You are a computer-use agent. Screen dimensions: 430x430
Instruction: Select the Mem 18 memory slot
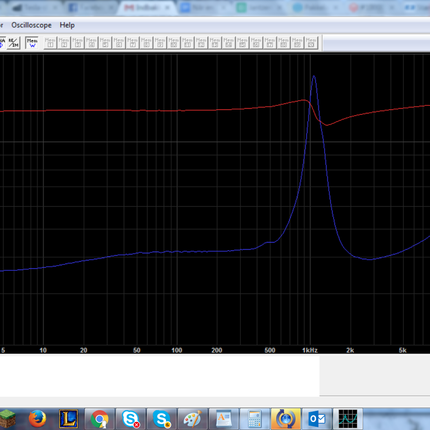283,43
